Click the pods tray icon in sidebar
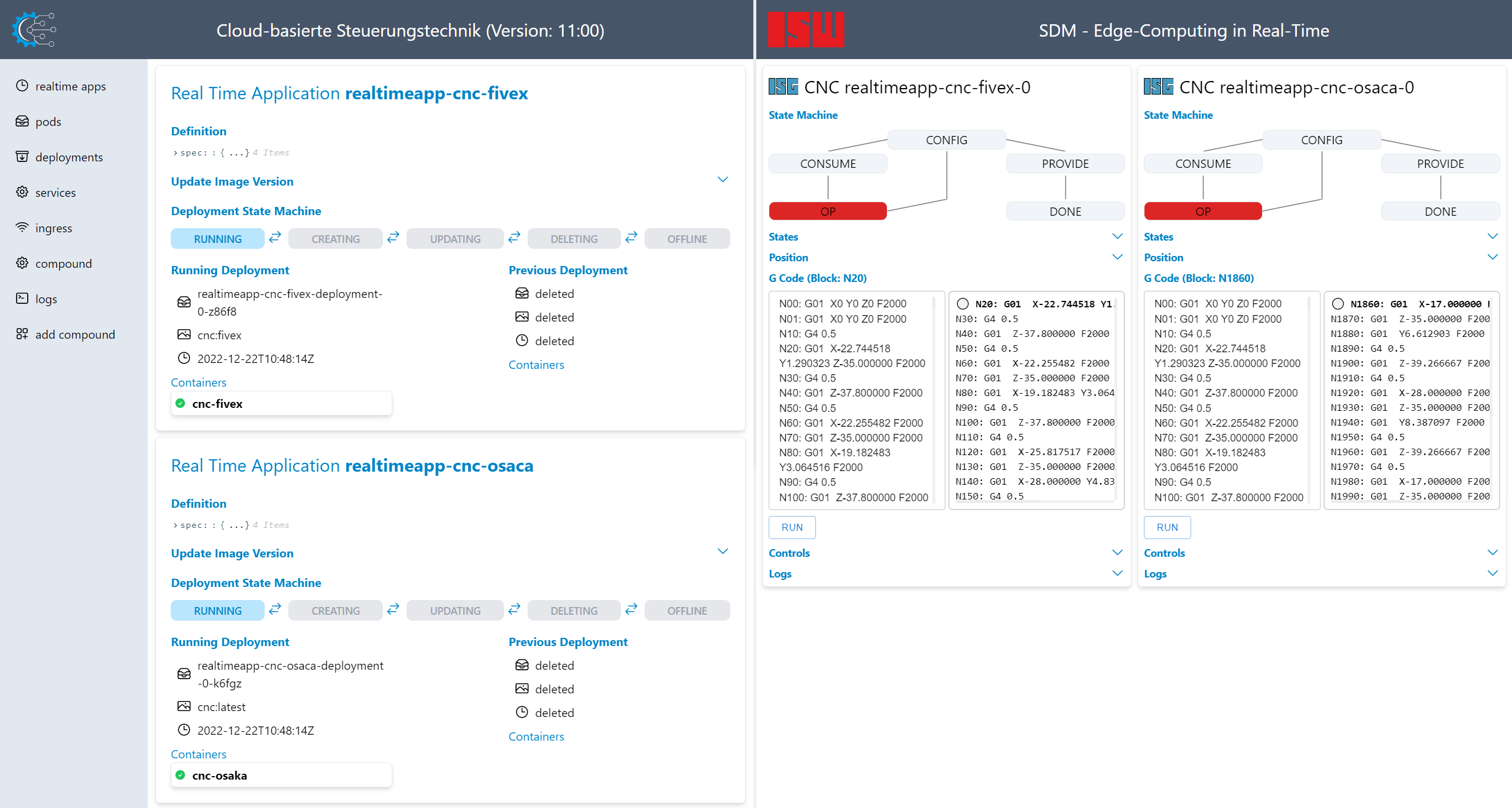Viewport: 1512px width, 808px height. [22, 121]
